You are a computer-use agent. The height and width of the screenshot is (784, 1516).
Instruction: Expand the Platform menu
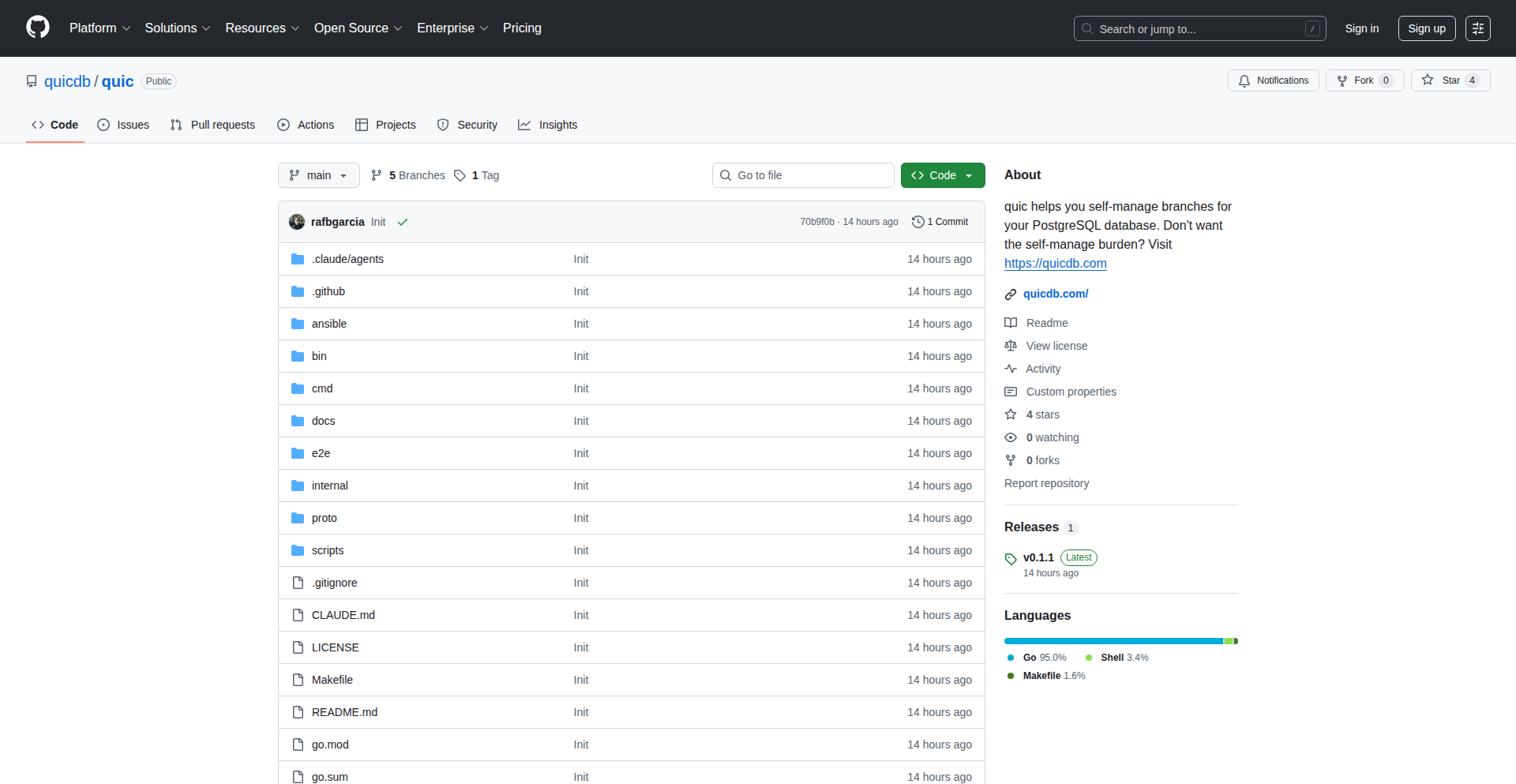pos(99,28)
